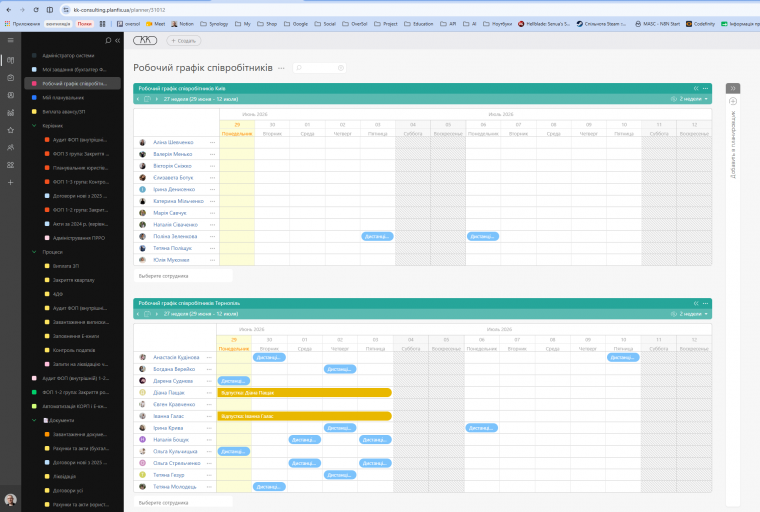Open Notion bookmark in bookmarks bar
This screenshot has height=512, width=760.
[183, 24]
